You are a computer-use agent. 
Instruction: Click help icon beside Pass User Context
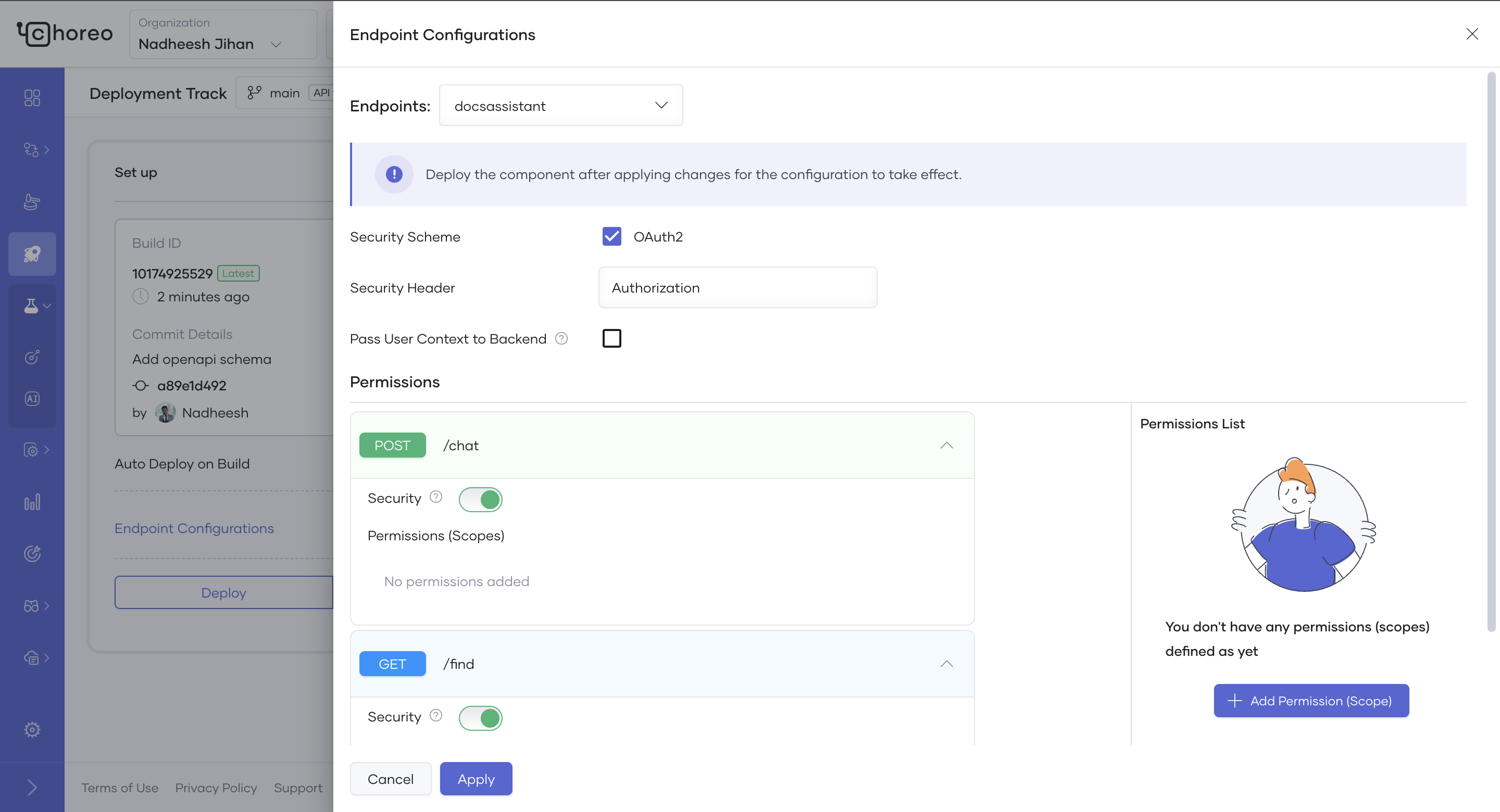point(561,338)
